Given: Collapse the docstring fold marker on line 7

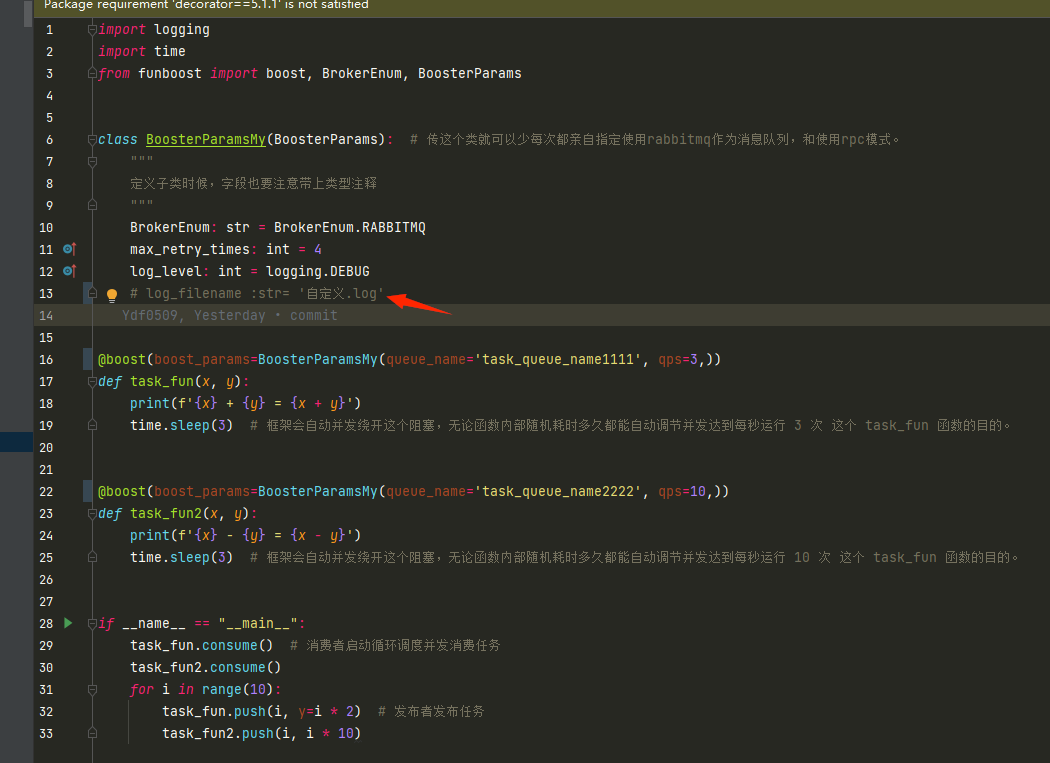Looking at the screenshot, I should pos(92,161).
